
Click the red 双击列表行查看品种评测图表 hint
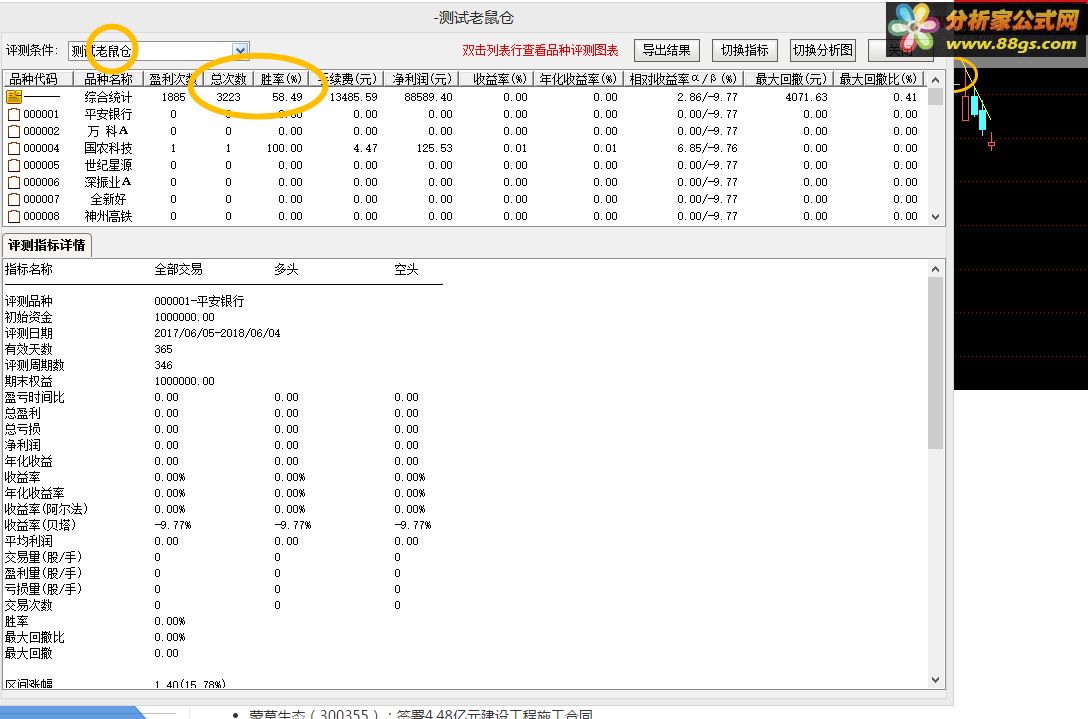click(540, 50)
